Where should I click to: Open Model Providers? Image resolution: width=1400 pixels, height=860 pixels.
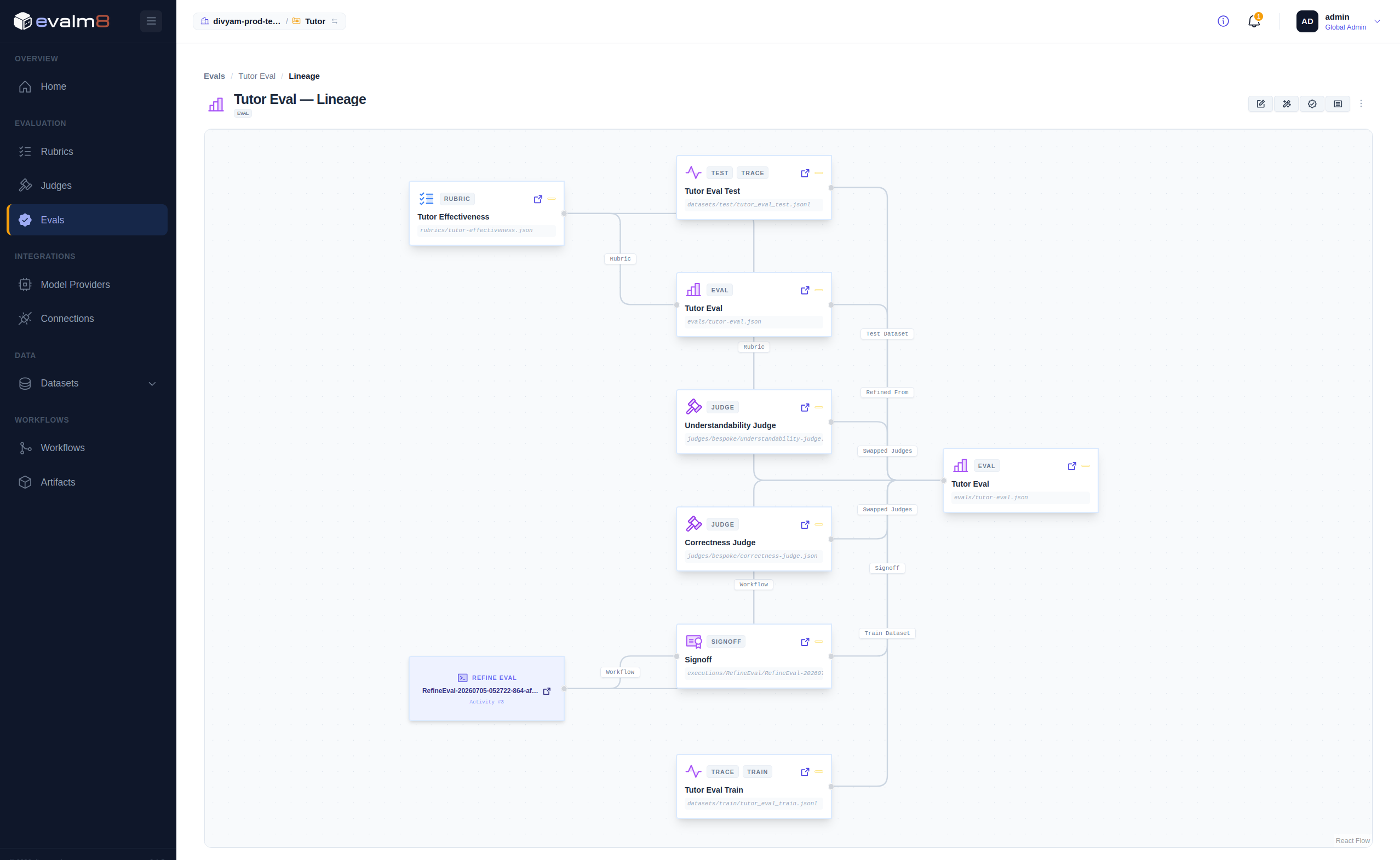point(87,285)
